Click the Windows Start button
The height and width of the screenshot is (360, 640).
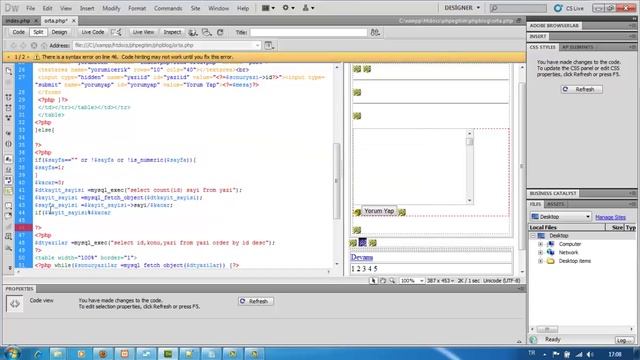tap(12, 353)
